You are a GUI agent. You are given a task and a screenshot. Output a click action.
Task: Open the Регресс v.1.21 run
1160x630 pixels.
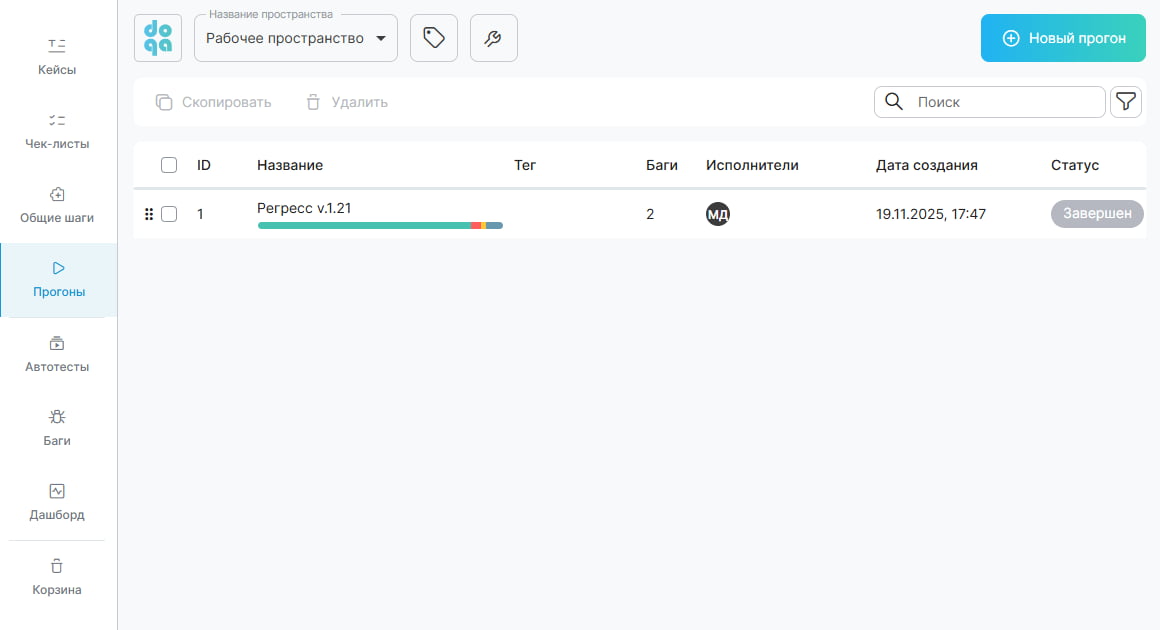pyautogui.click(x=304, y=208)
